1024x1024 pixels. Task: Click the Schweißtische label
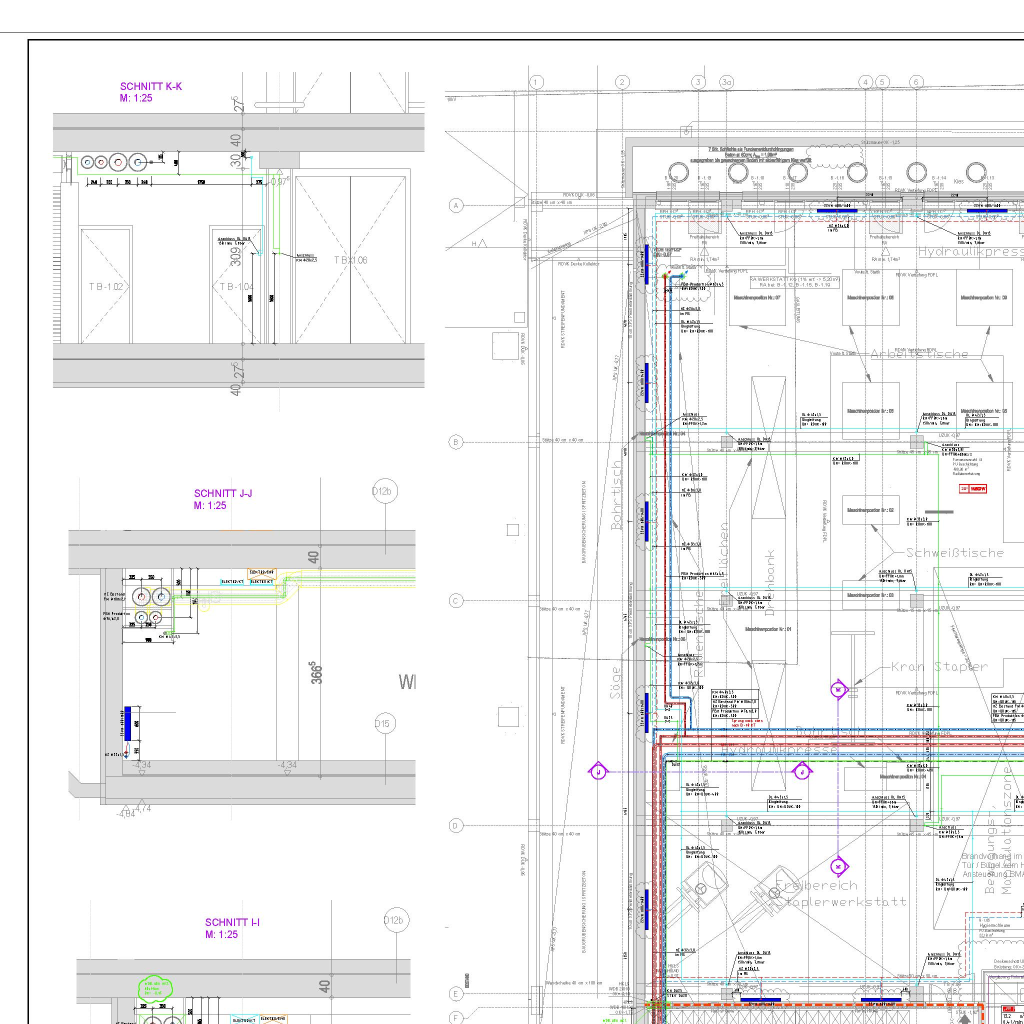pyautogui.click(x=953, y=552)
